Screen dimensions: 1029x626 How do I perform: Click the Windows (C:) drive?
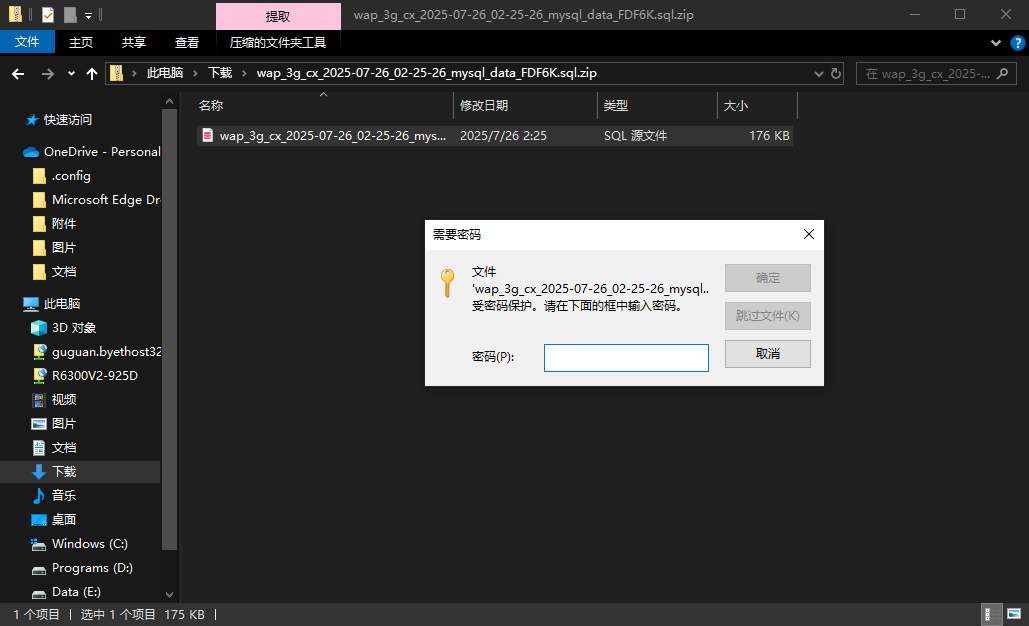[x=90, y=544]
